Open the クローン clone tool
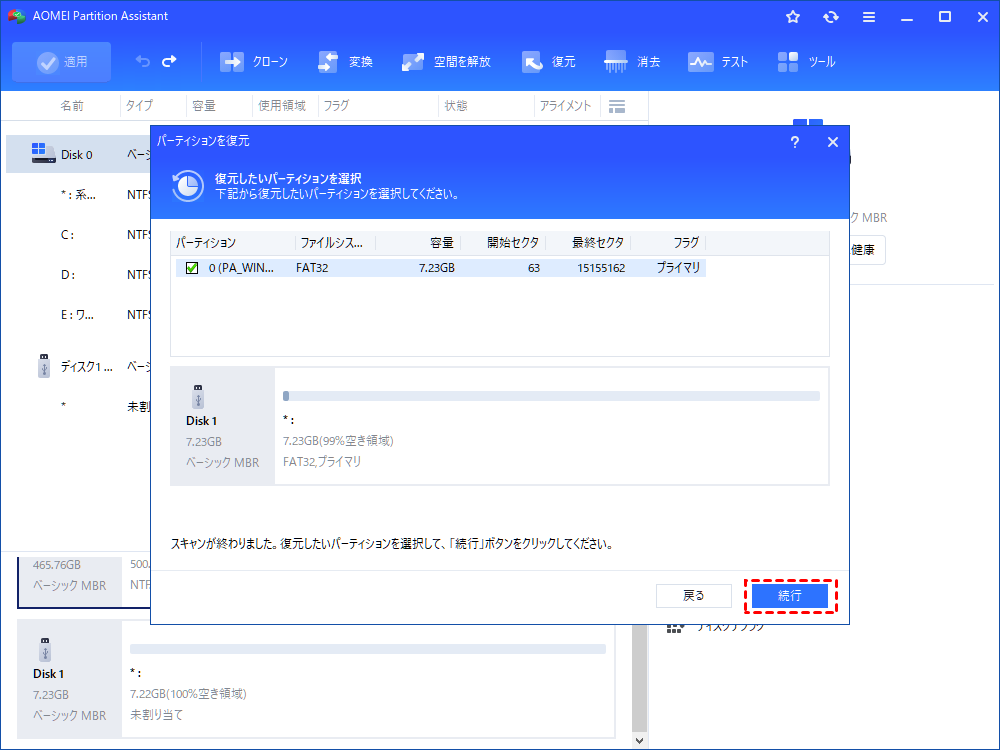 254,62
